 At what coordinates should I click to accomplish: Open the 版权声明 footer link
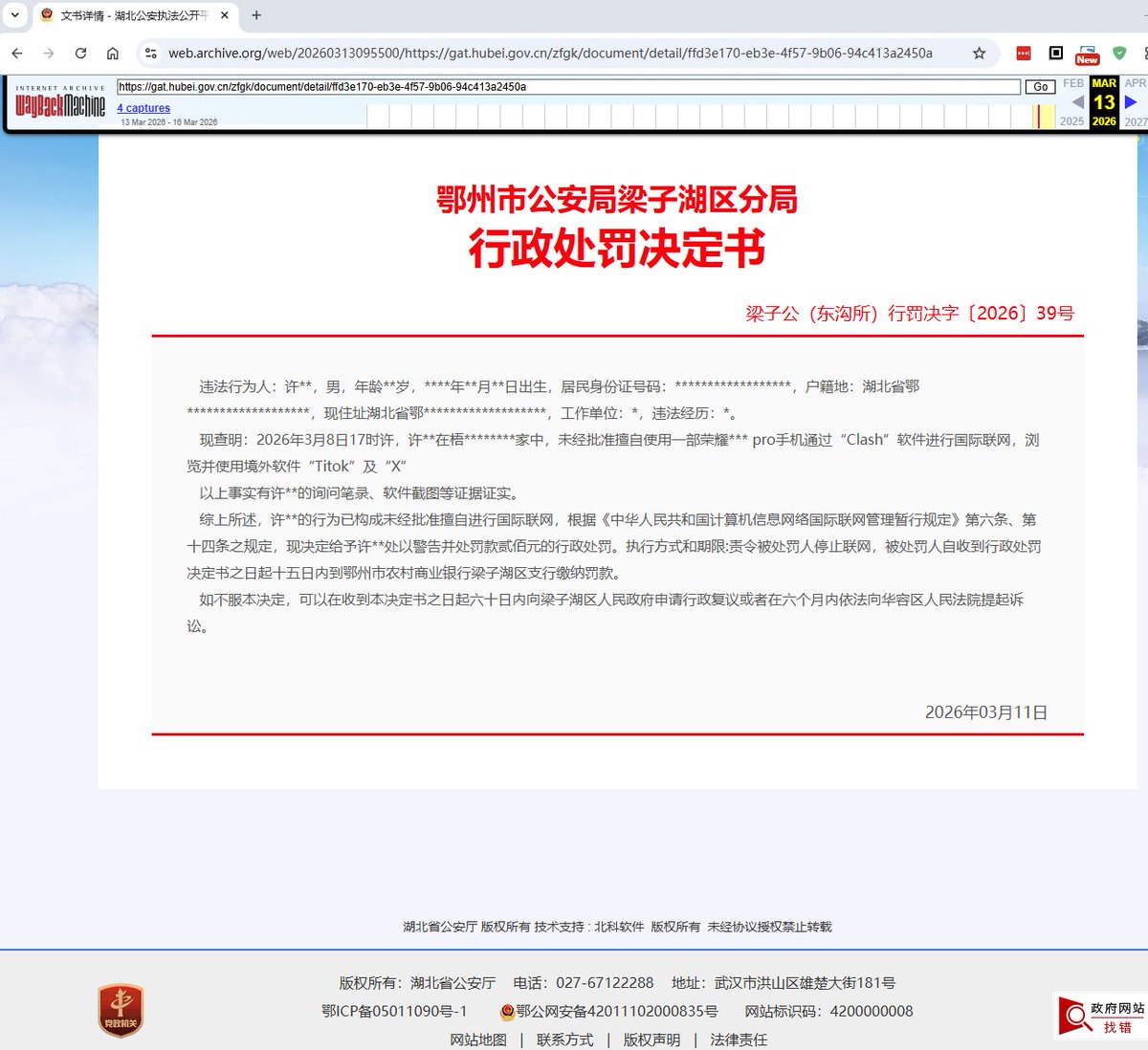651,1039
